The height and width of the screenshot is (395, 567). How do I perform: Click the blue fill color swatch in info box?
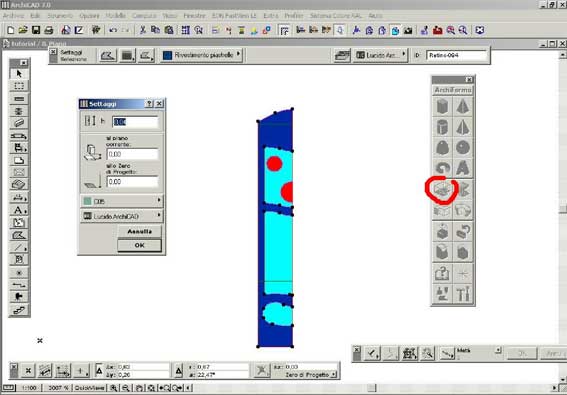click(x=167, y=55)
